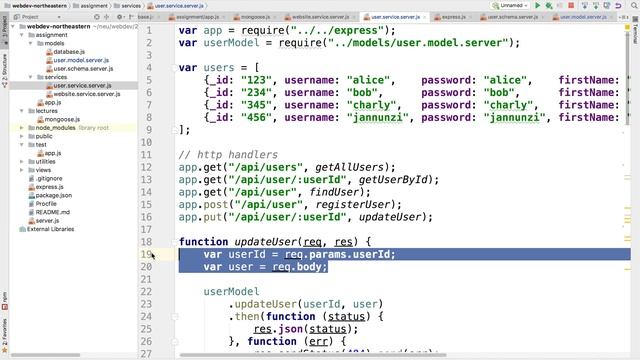640x360 pixels.
Task: Click the Project panel horizontal scrollbar
Action: [x=45, y=355]
